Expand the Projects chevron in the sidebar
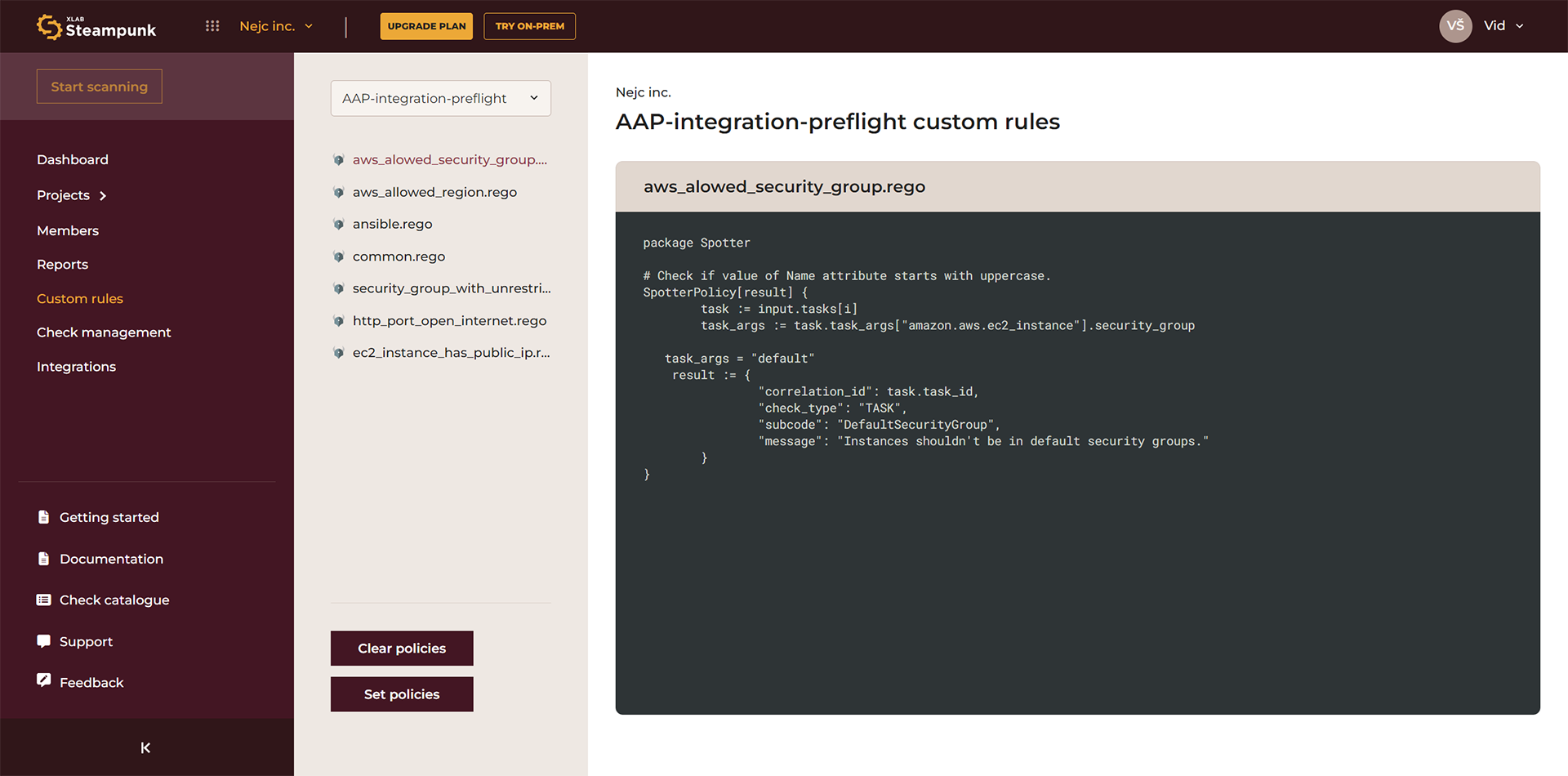Image resolution: width=1568 pixels, height=776 pixels. pos(102,195)
